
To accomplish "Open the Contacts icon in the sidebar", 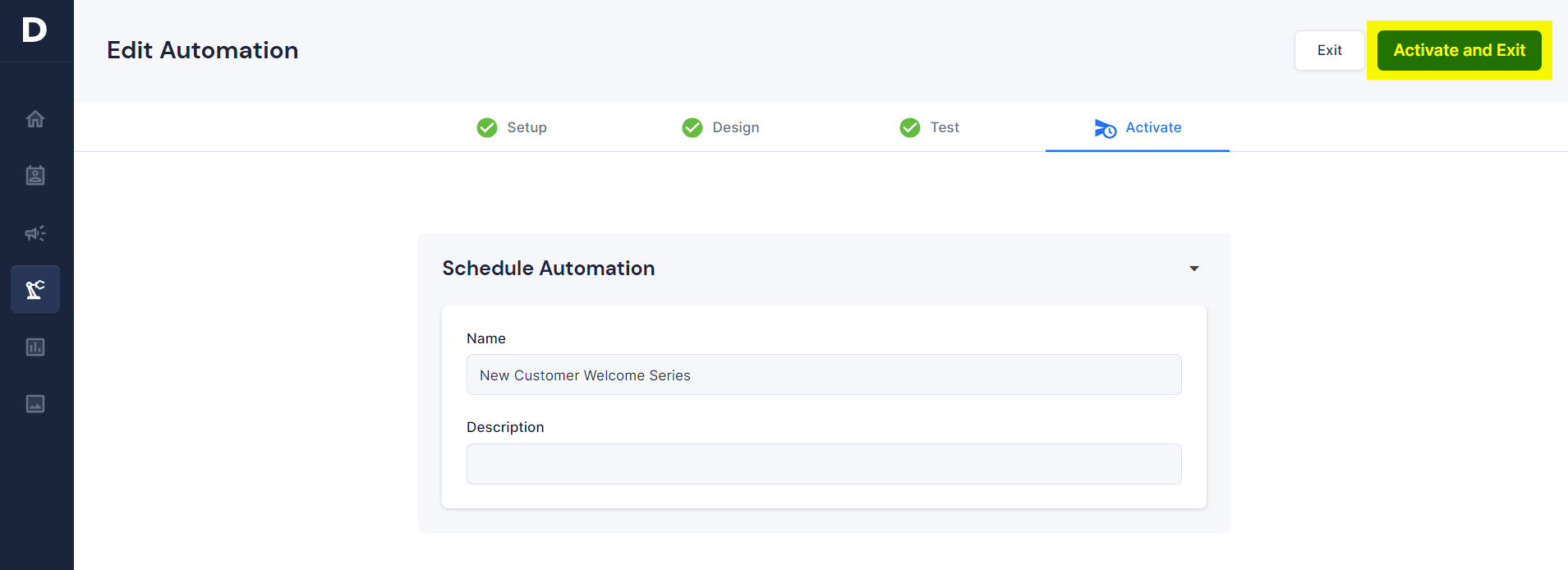I will [35, 176].
